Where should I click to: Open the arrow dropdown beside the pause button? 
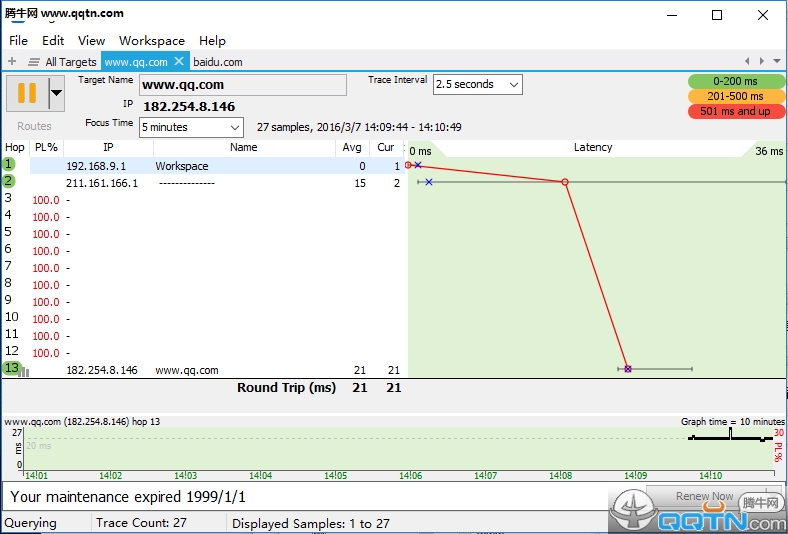click(x=57, y=93)
